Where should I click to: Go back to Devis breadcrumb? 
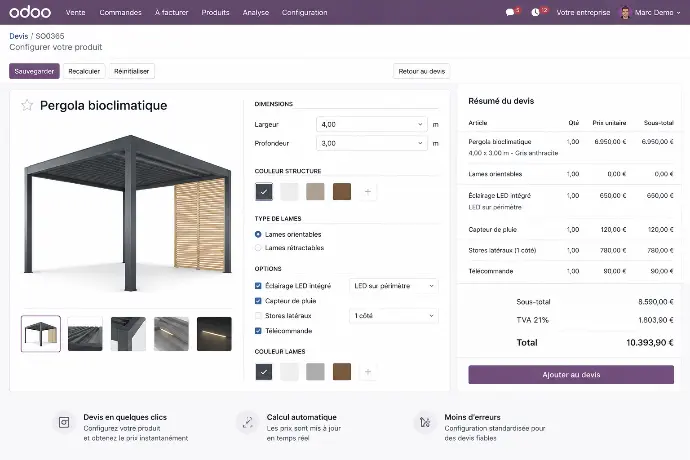pos(18,36)
